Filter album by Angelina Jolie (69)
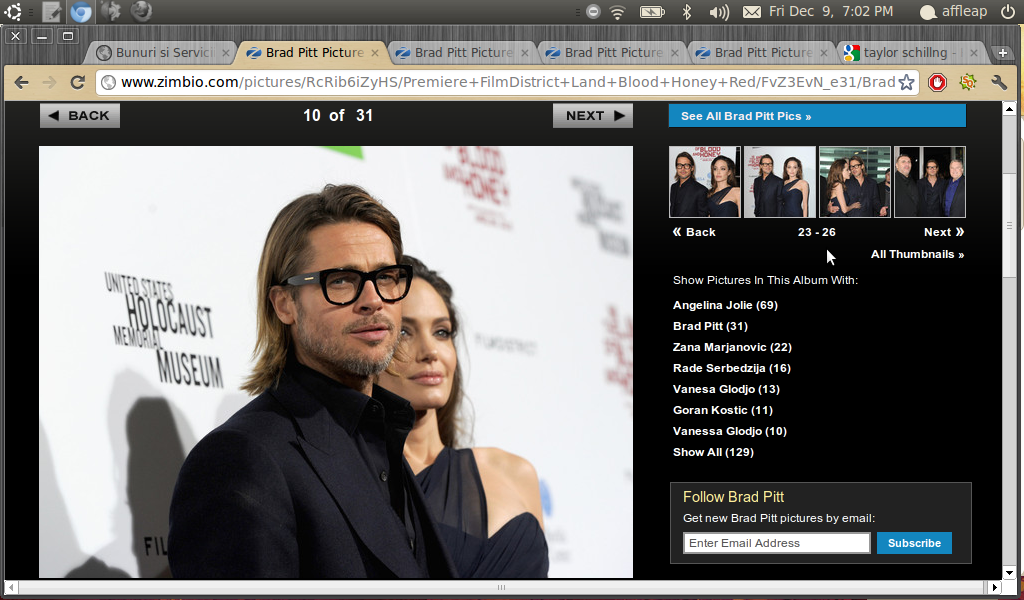Screen dimensions: 1024x600 [x=726, y=305]
